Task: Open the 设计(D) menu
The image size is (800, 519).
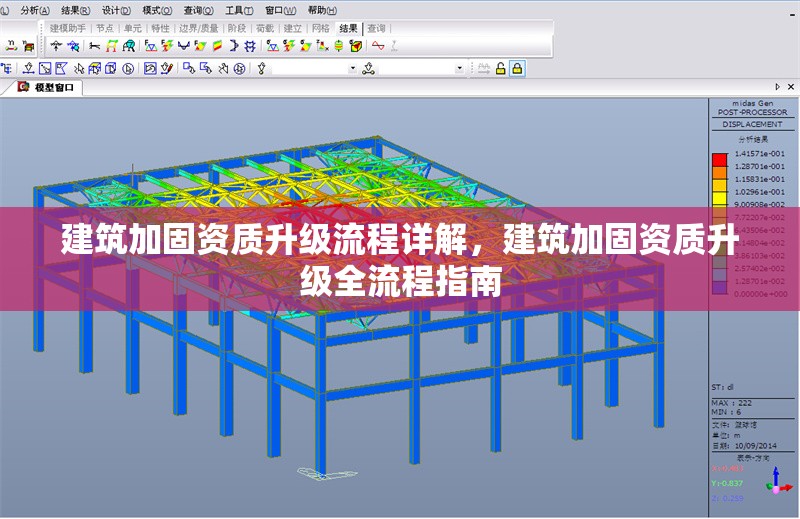Action: (x=116, y=10)
